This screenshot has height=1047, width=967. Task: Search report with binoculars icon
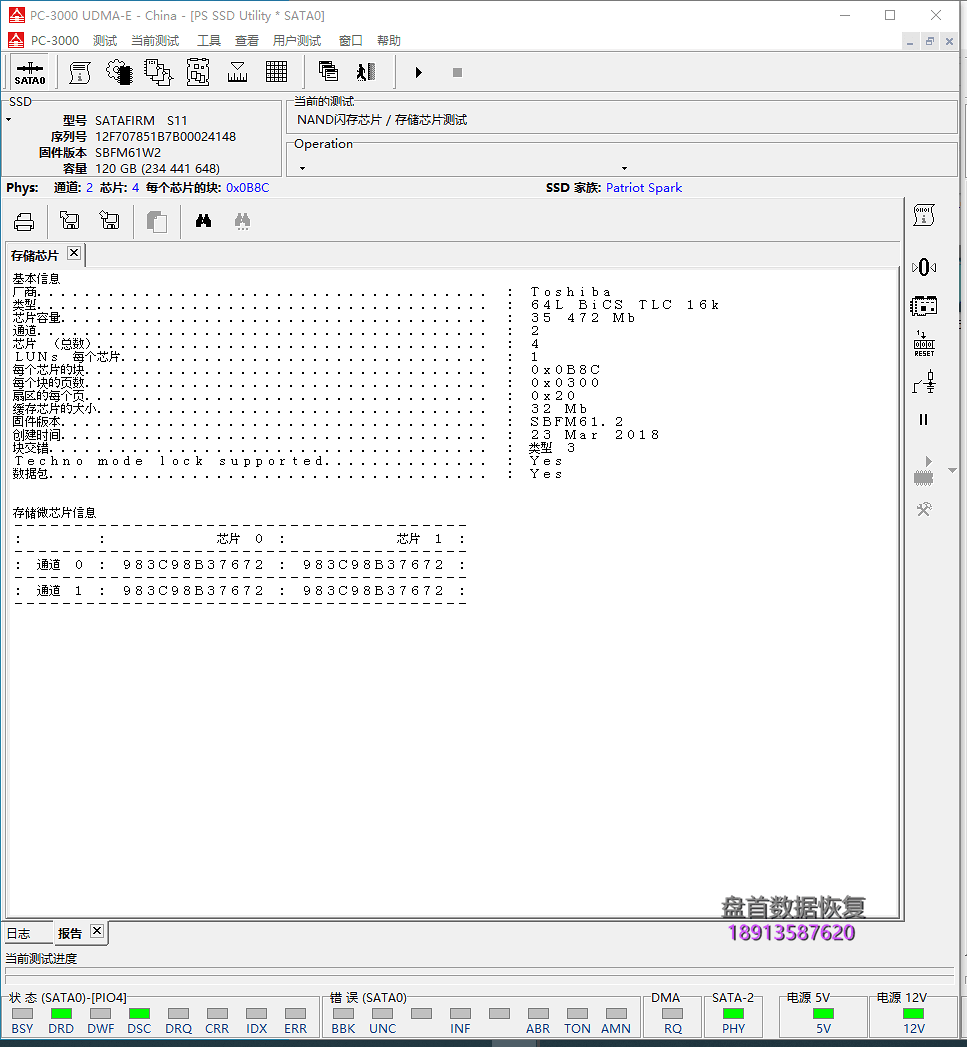click(x=204, y=221)
